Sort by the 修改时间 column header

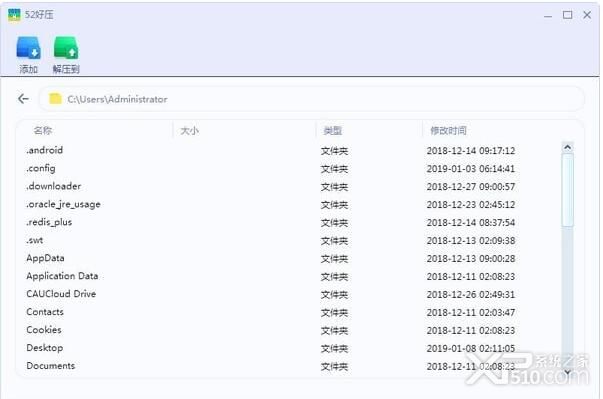click(448, 131)
